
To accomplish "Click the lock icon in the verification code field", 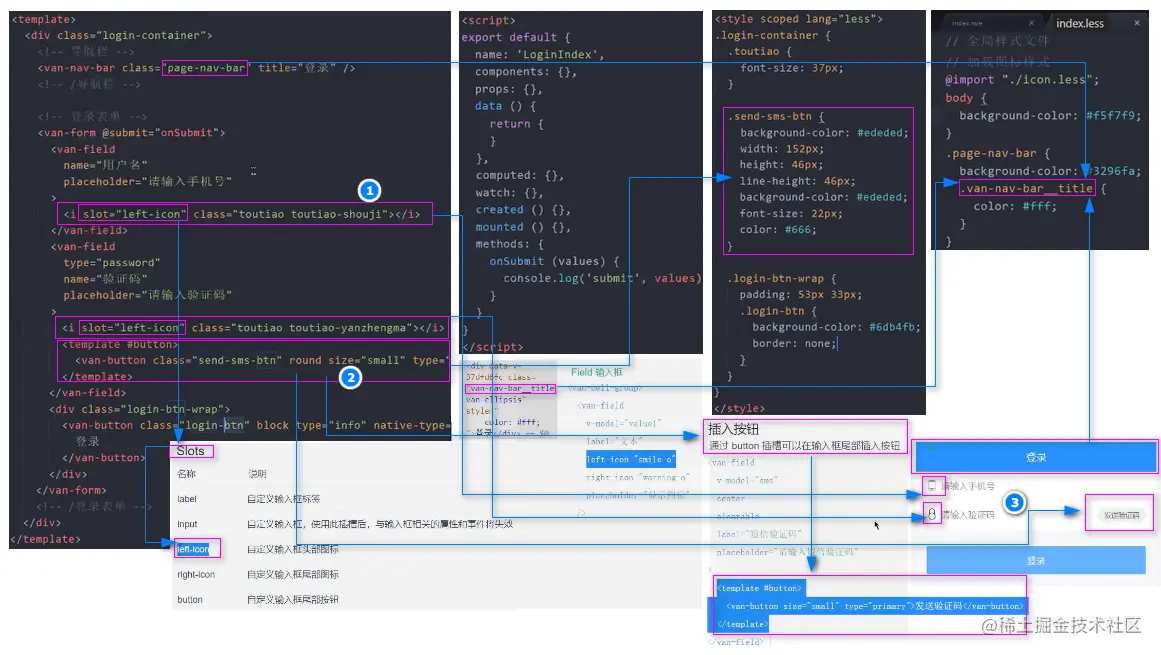I will click(931, 513).
